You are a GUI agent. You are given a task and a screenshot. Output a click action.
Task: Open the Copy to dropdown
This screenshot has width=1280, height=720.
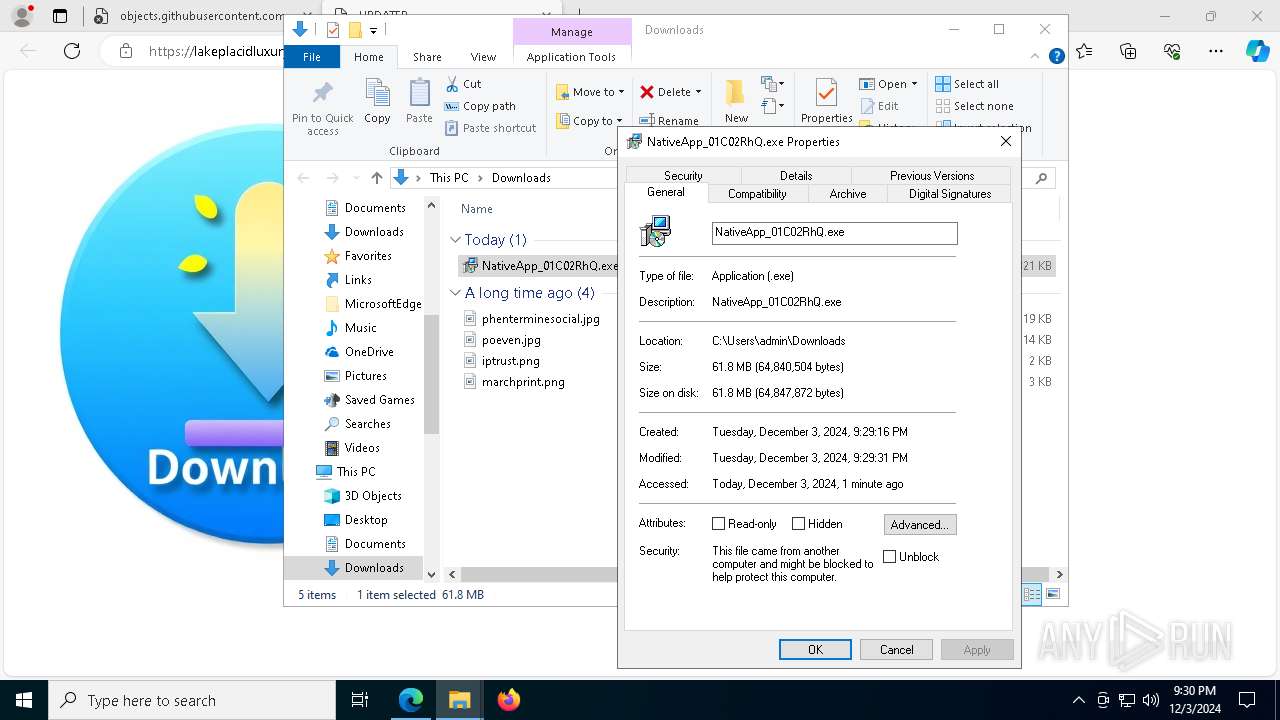click(x=590, y=121)
